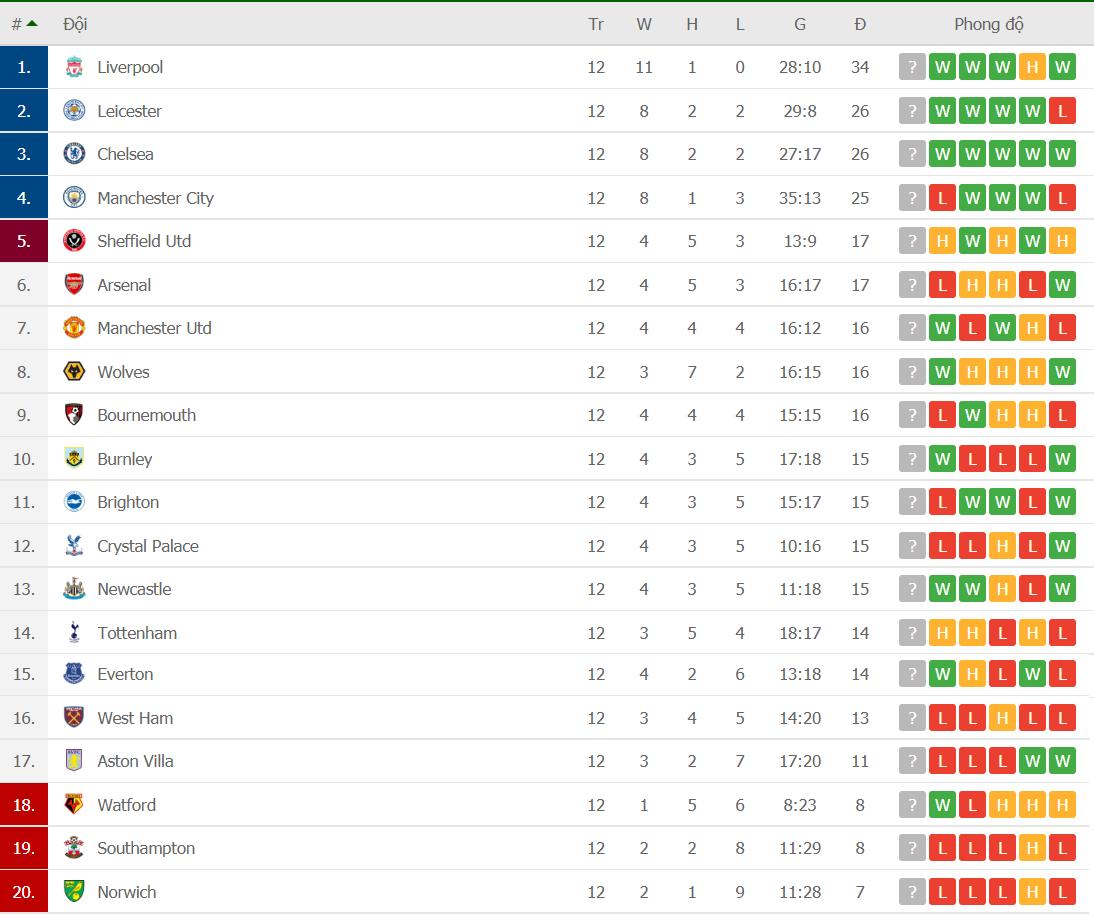Sort by the G goals column header
Image resolution: width=1094 pixels, height=918 pixels.
(800, 24)
